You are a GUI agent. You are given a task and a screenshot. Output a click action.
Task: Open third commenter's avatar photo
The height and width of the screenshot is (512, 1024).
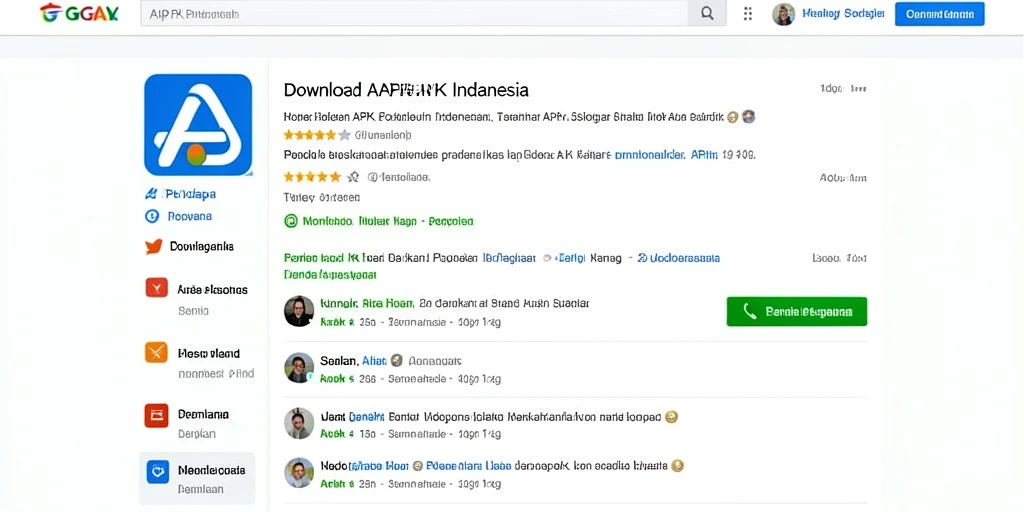299,423
